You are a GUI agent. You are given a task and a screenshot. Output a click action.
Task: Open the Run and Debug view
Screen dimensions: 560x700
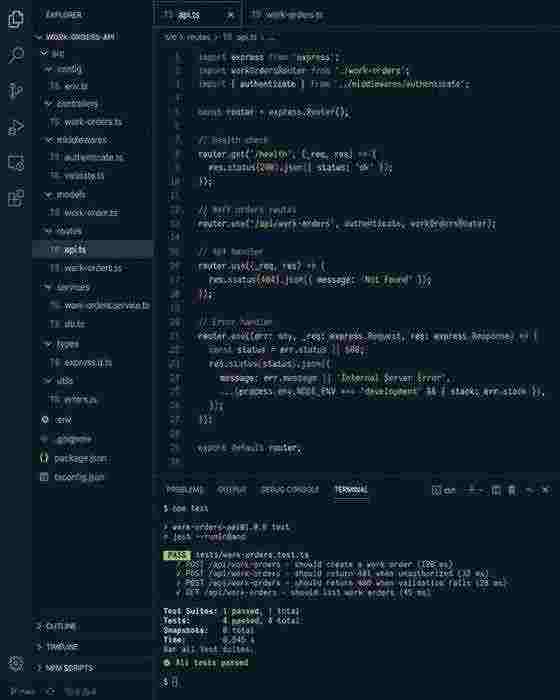click(x=16, y=127)
